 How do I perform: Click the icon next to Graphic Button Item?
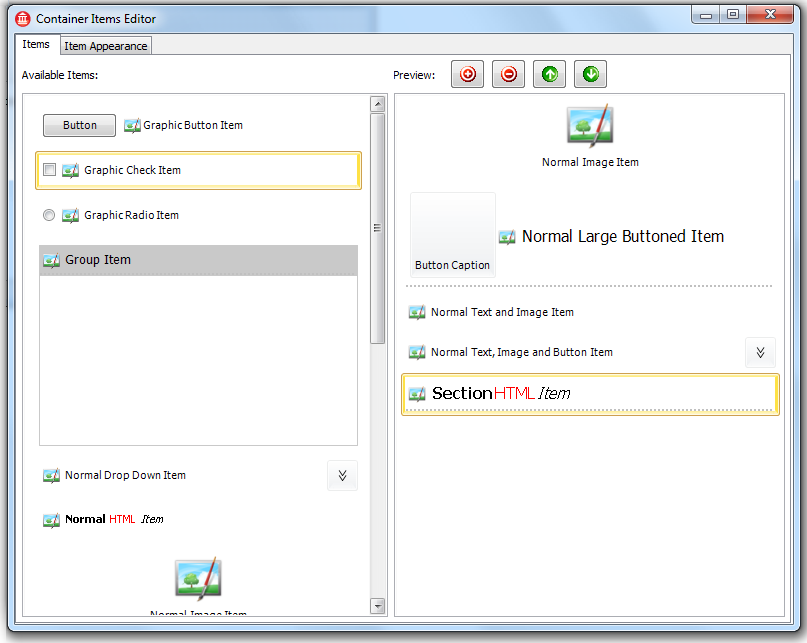pos(132,126)
